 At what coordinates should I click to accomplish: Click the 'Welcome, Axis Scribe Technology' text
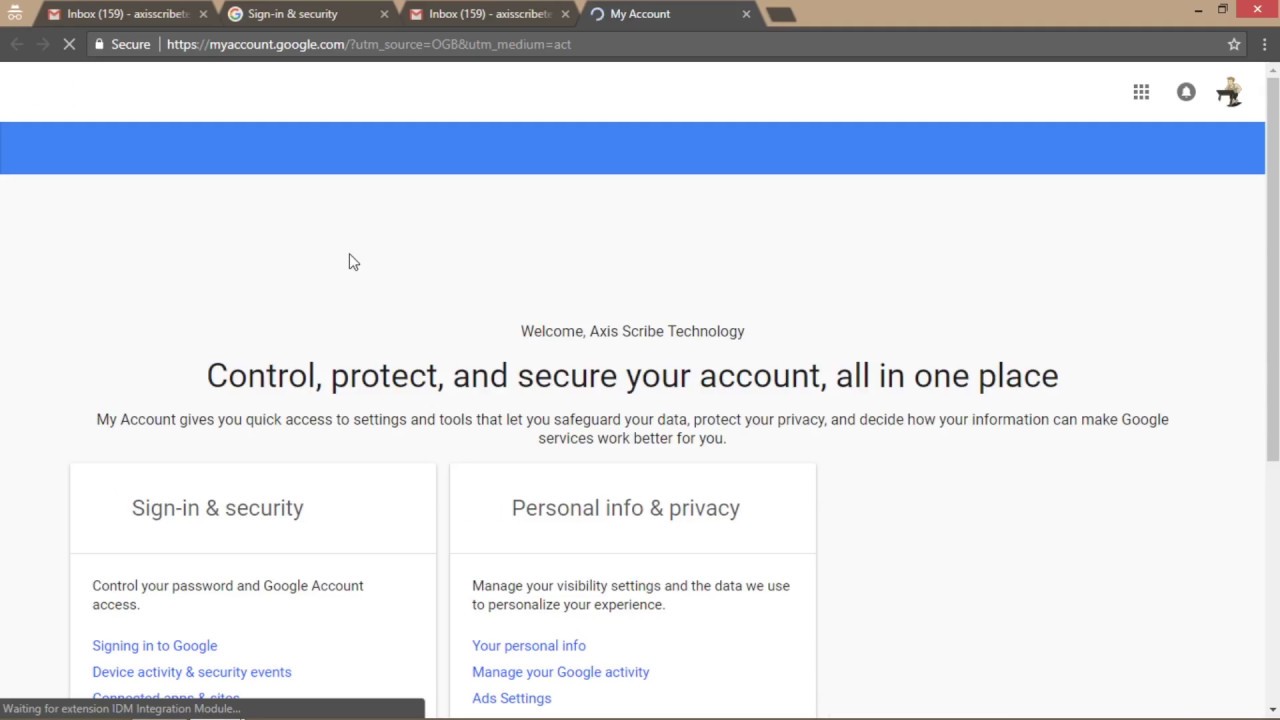pyautogui.click(x=633, y=331)
